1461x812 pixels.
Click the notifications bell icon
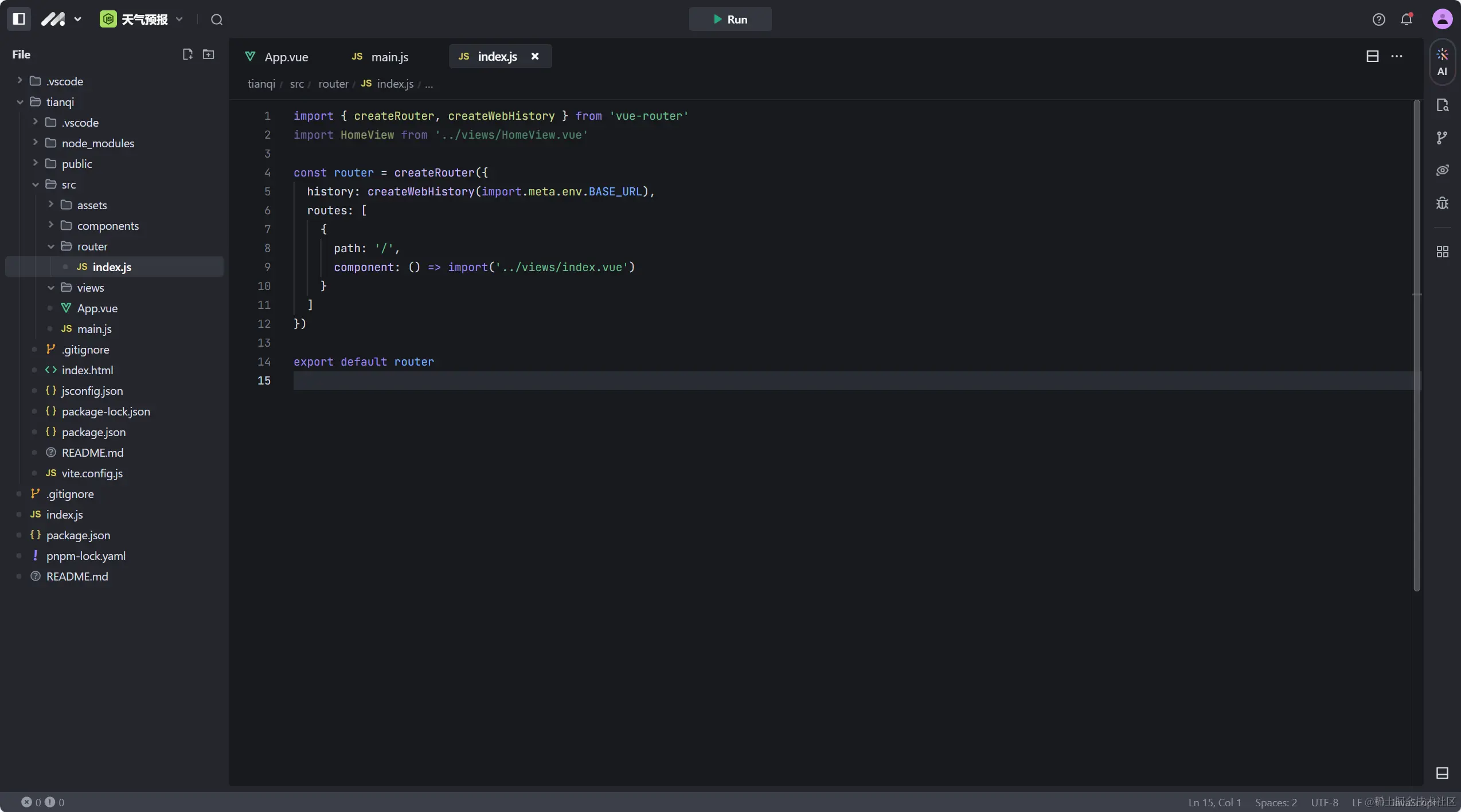1407,19
